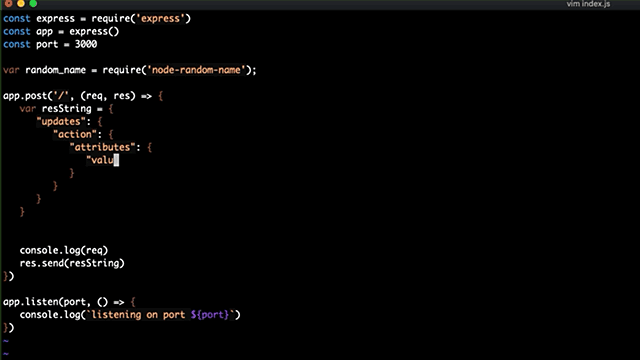Screen dimensions: 640x360
Task: Click the 'resString' variable declaration
Action: click(x=67, y=109)
